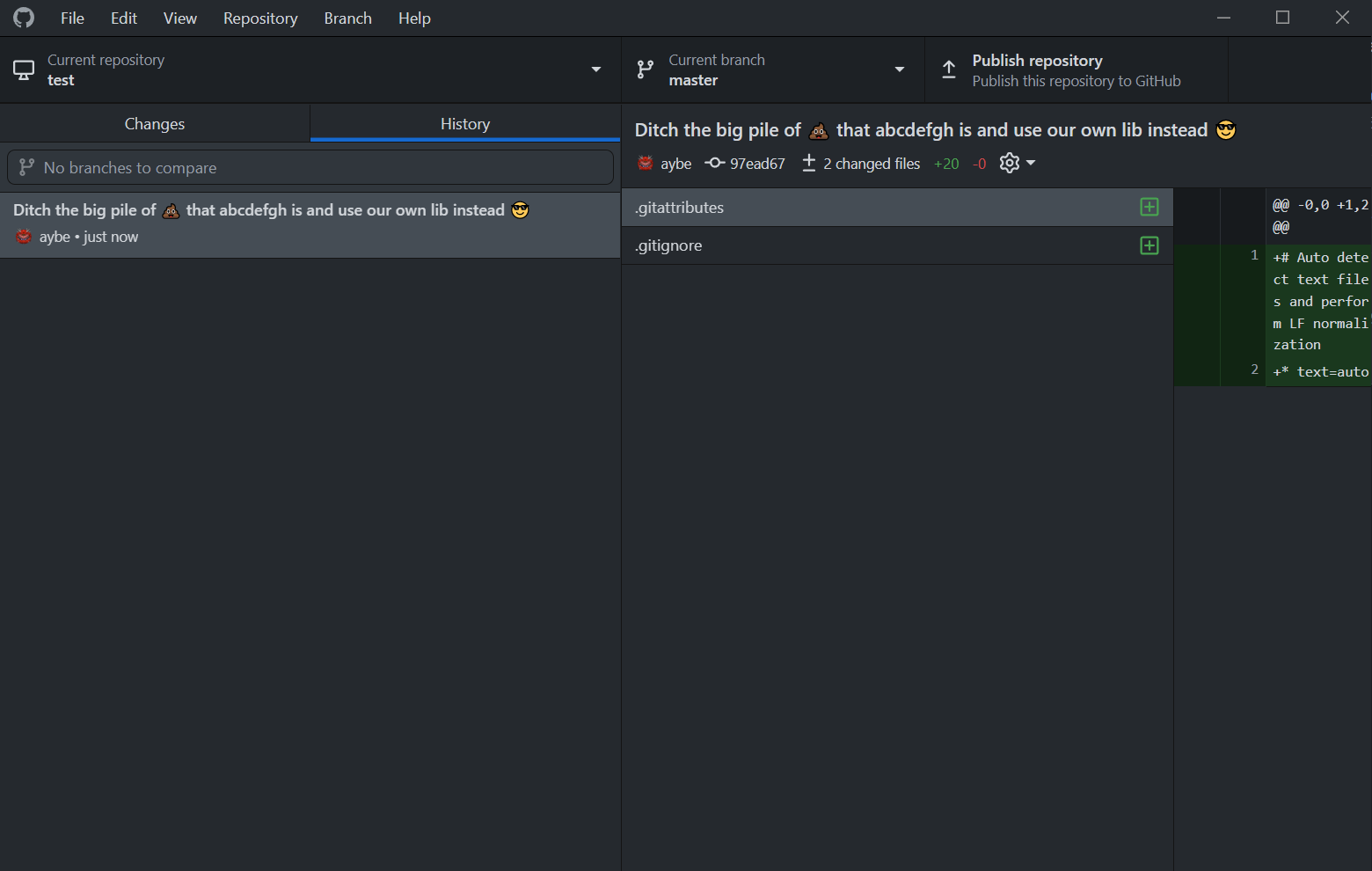Open the Repository menu
Viewport: 1372px width, 871px height.
coord(260,18)
